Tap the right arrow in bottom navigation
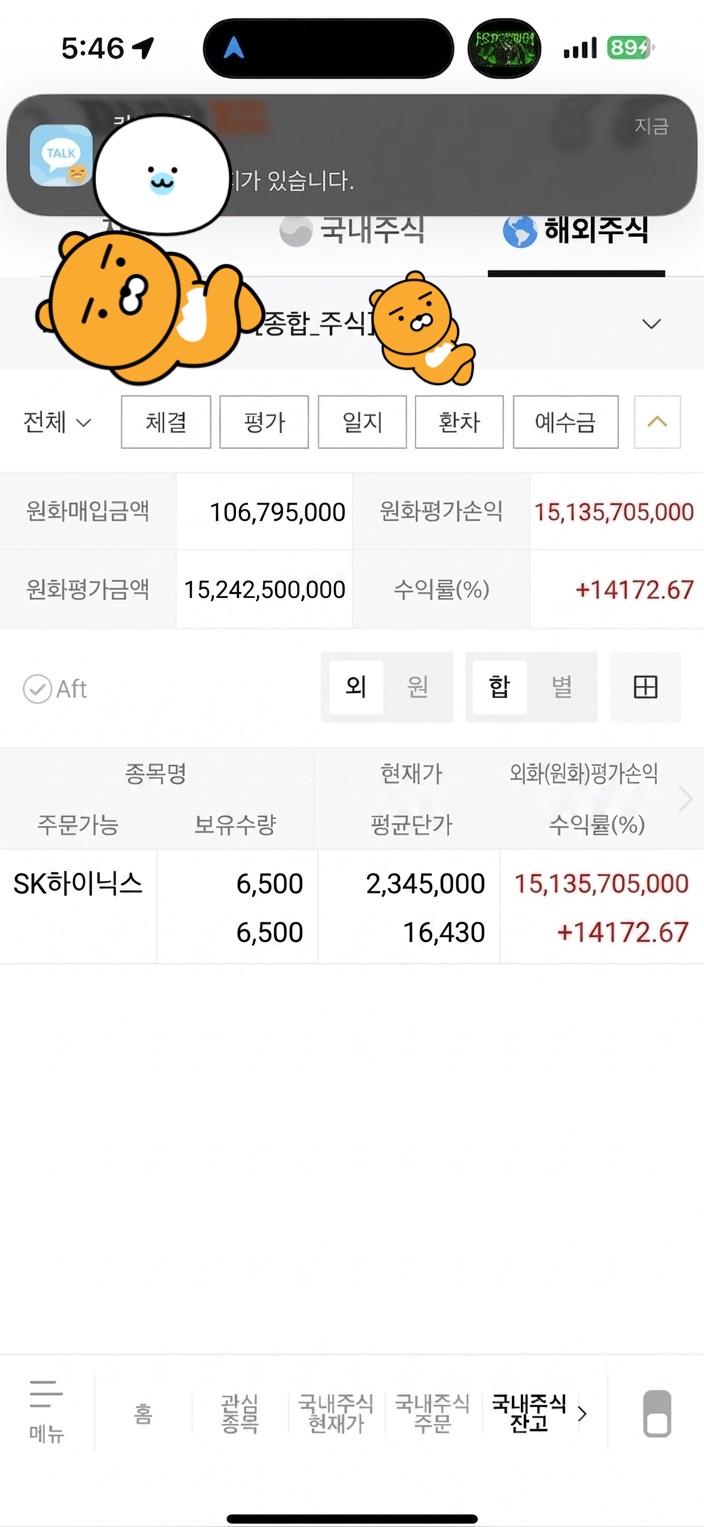This screenshot has height=1527, width=704. coord(583,1413)
